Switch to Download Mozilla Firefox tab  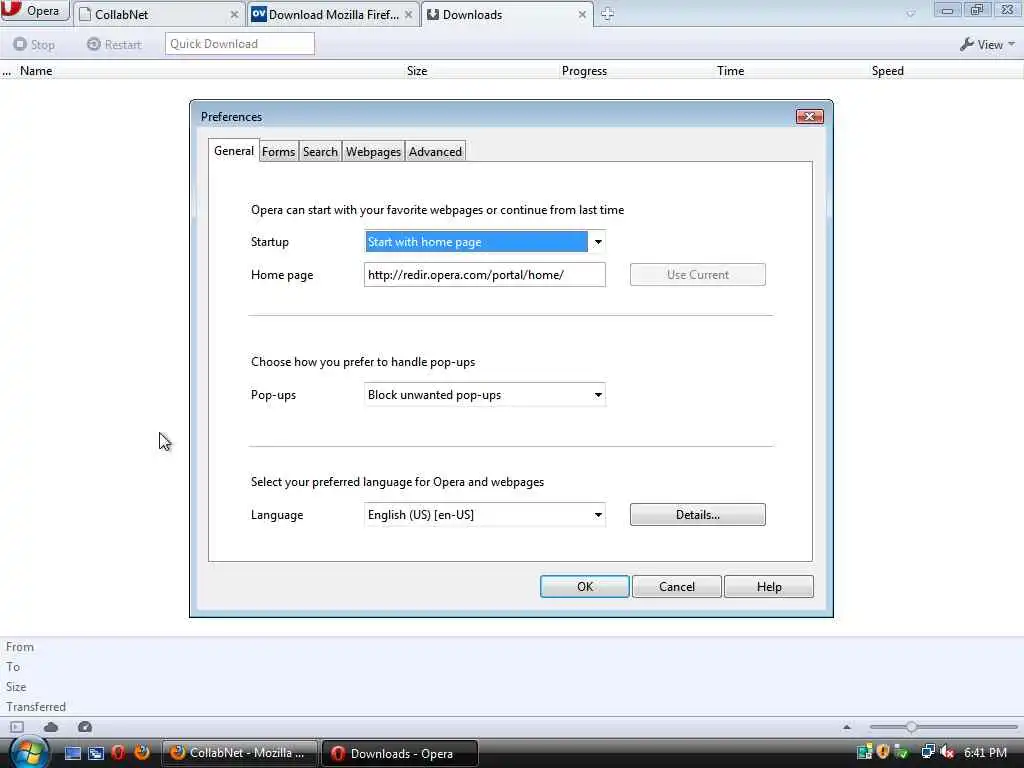[x=333, y=14]
